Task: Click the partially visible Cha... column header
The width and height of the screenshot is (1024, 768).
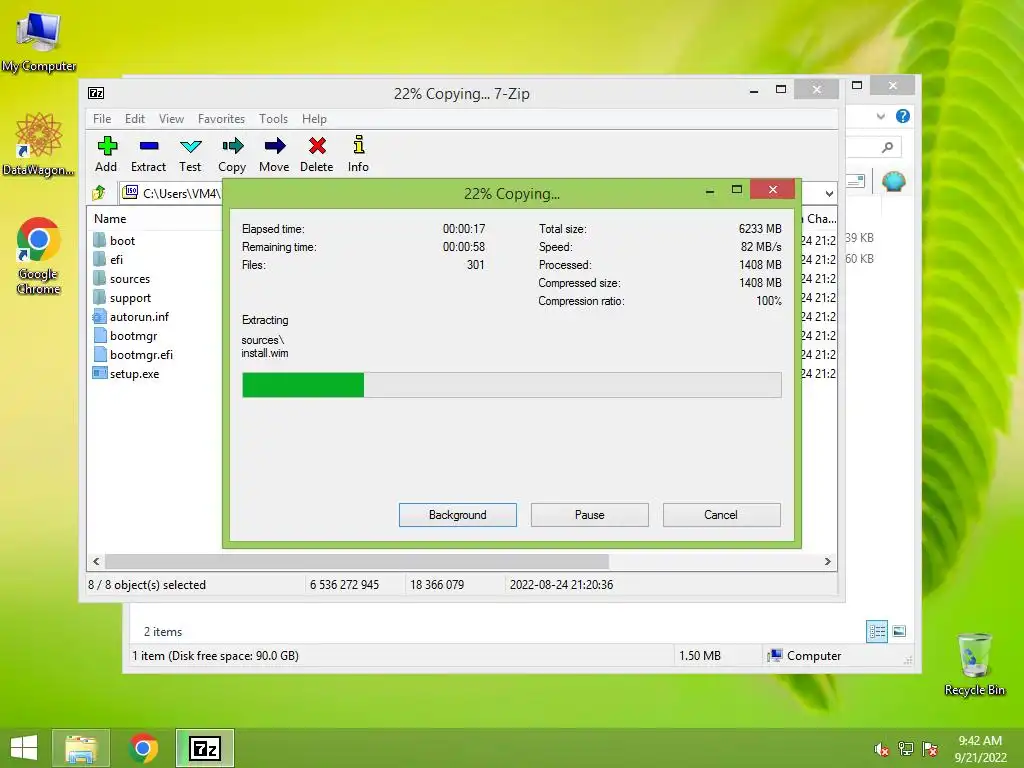Action: (x=820, y=219)
